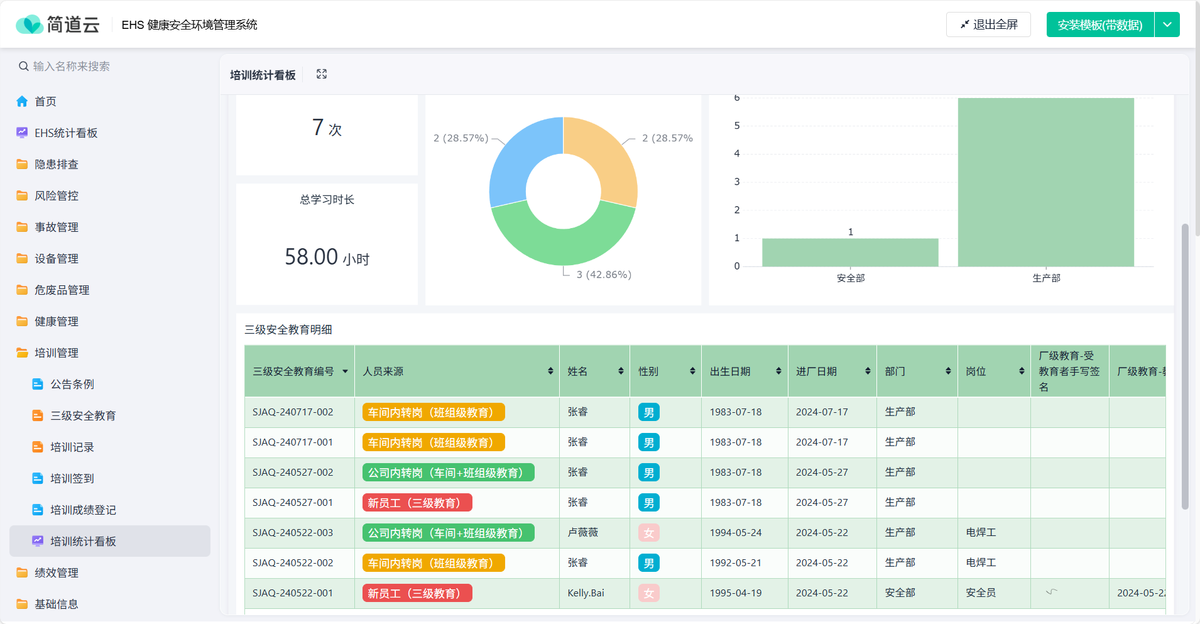This screenshot has height=624, width=1200.
Task: Click the 退出全屏 button
Action: tap(988, 25)
